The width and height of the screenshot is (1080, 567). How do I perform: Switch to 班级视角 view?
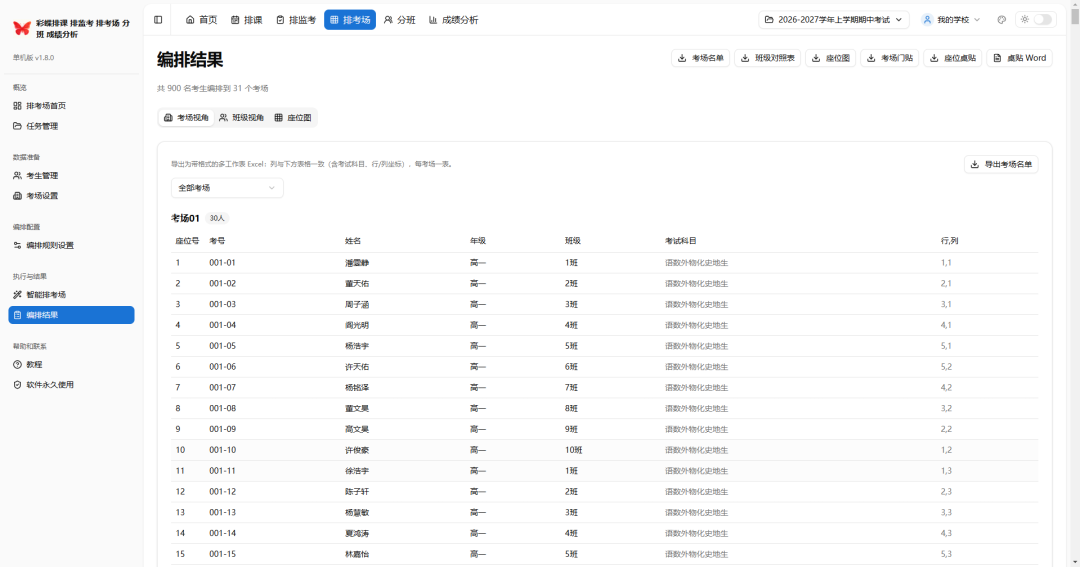point(241,118)
